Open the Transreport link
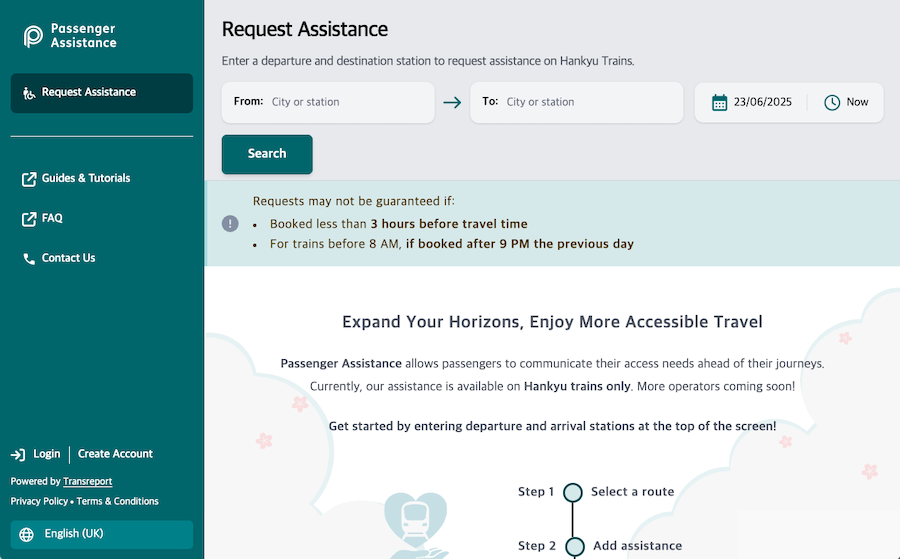The image size is (900, 559). pyautogui.click(x=87, y=482)
